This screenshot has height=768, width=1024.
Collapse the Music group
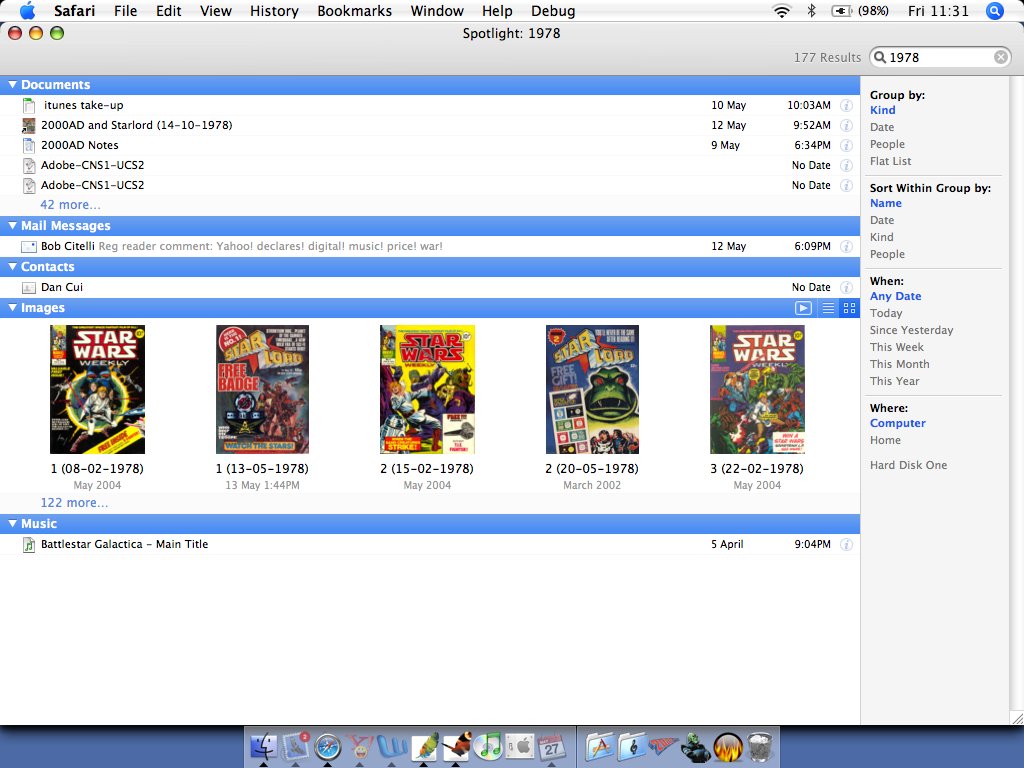12,523
